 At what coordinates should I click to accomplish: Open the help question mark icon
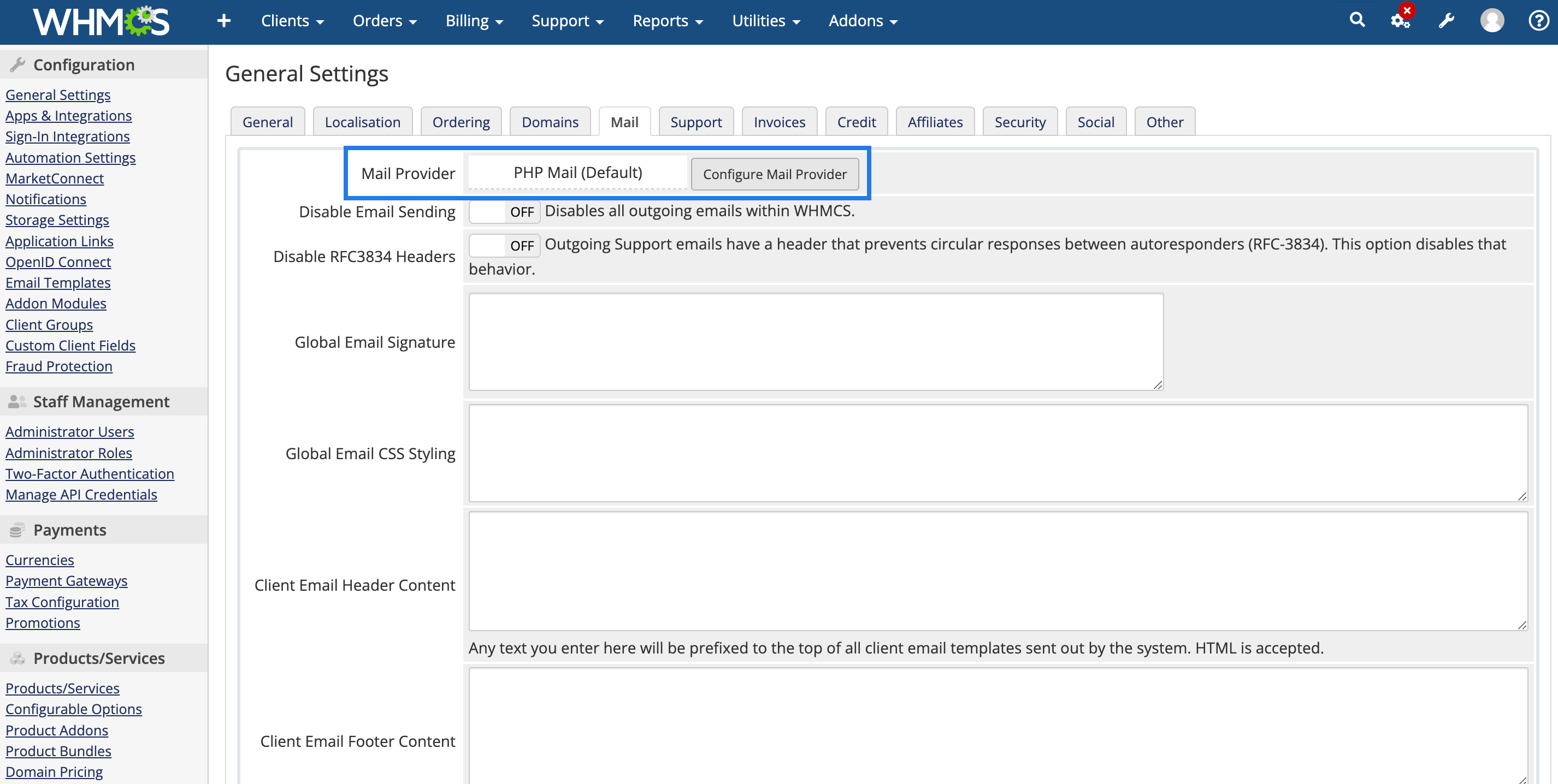1538,21
